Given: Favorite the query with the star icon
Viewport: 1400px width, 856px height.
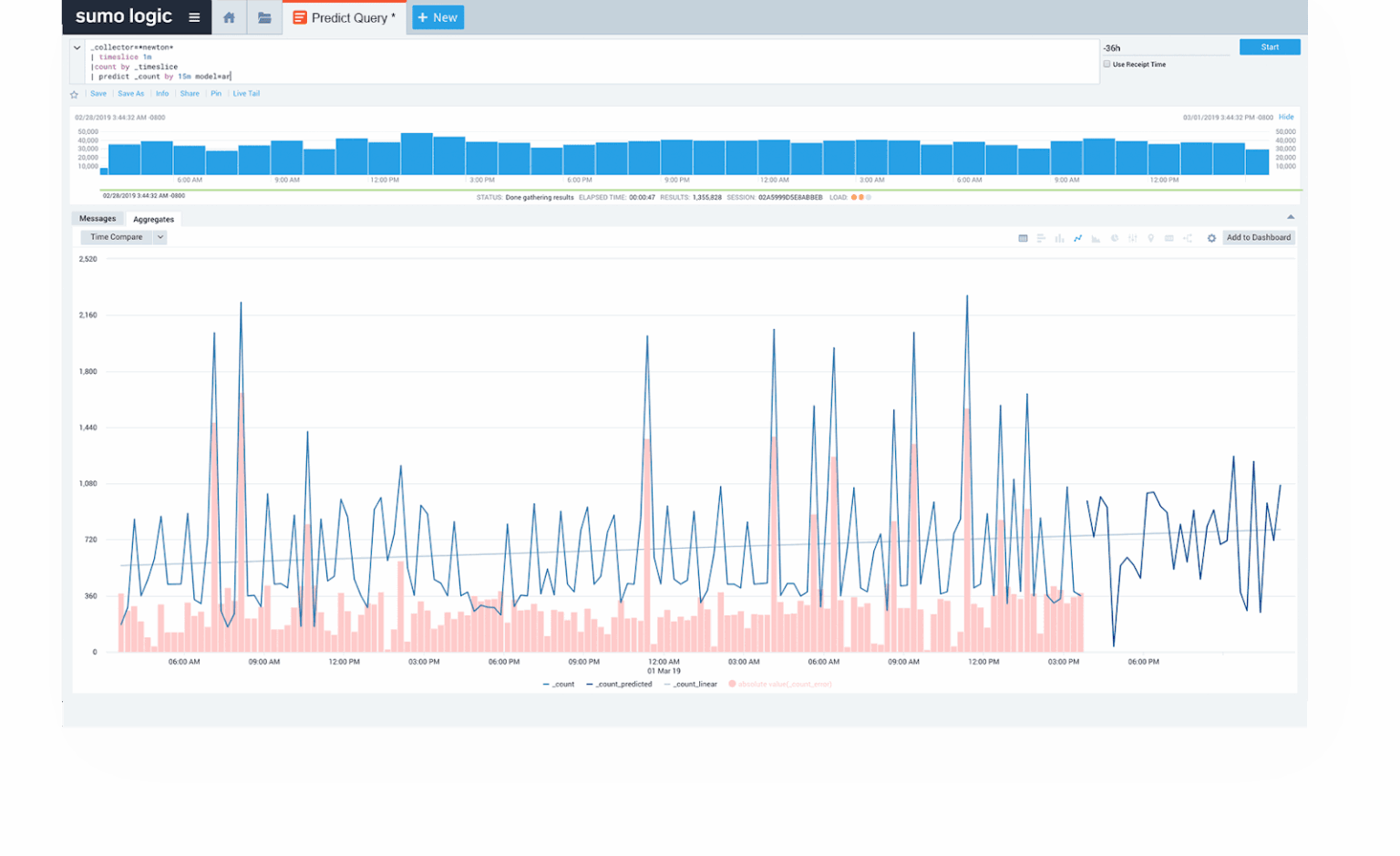Looking at the screenshot, I should click(75, 94).
